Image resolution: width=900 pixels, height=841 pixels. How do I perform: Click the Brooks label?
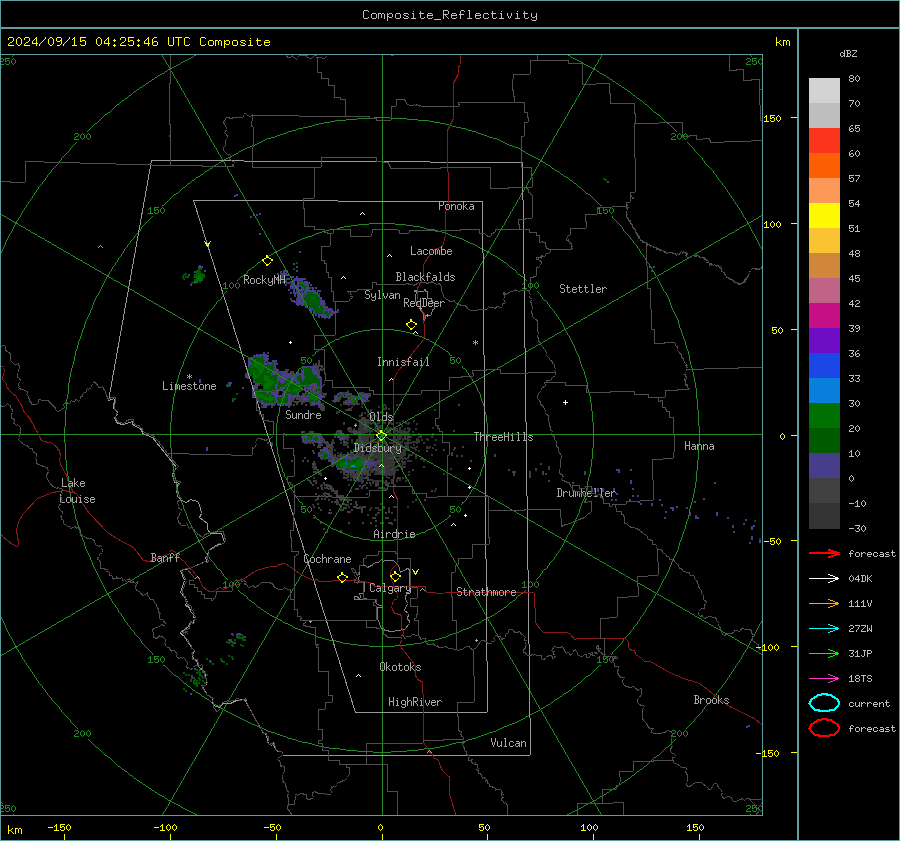click(x=711, y=700)
